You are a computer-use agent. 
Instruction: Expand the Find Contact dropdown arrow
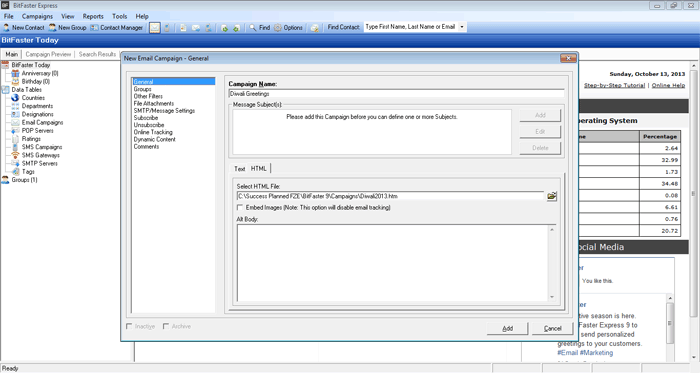pos(462,27)
